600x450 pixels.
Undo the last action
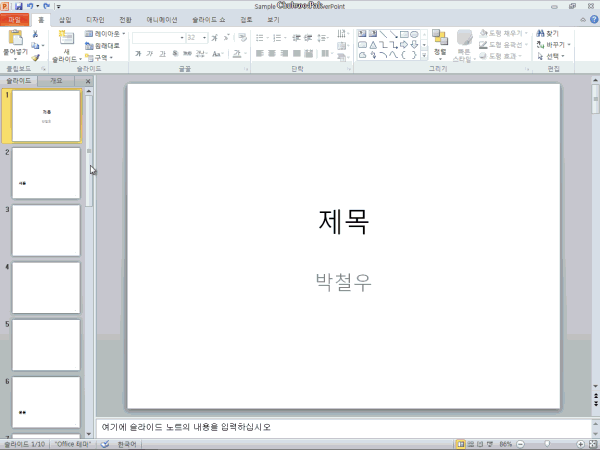30,6
